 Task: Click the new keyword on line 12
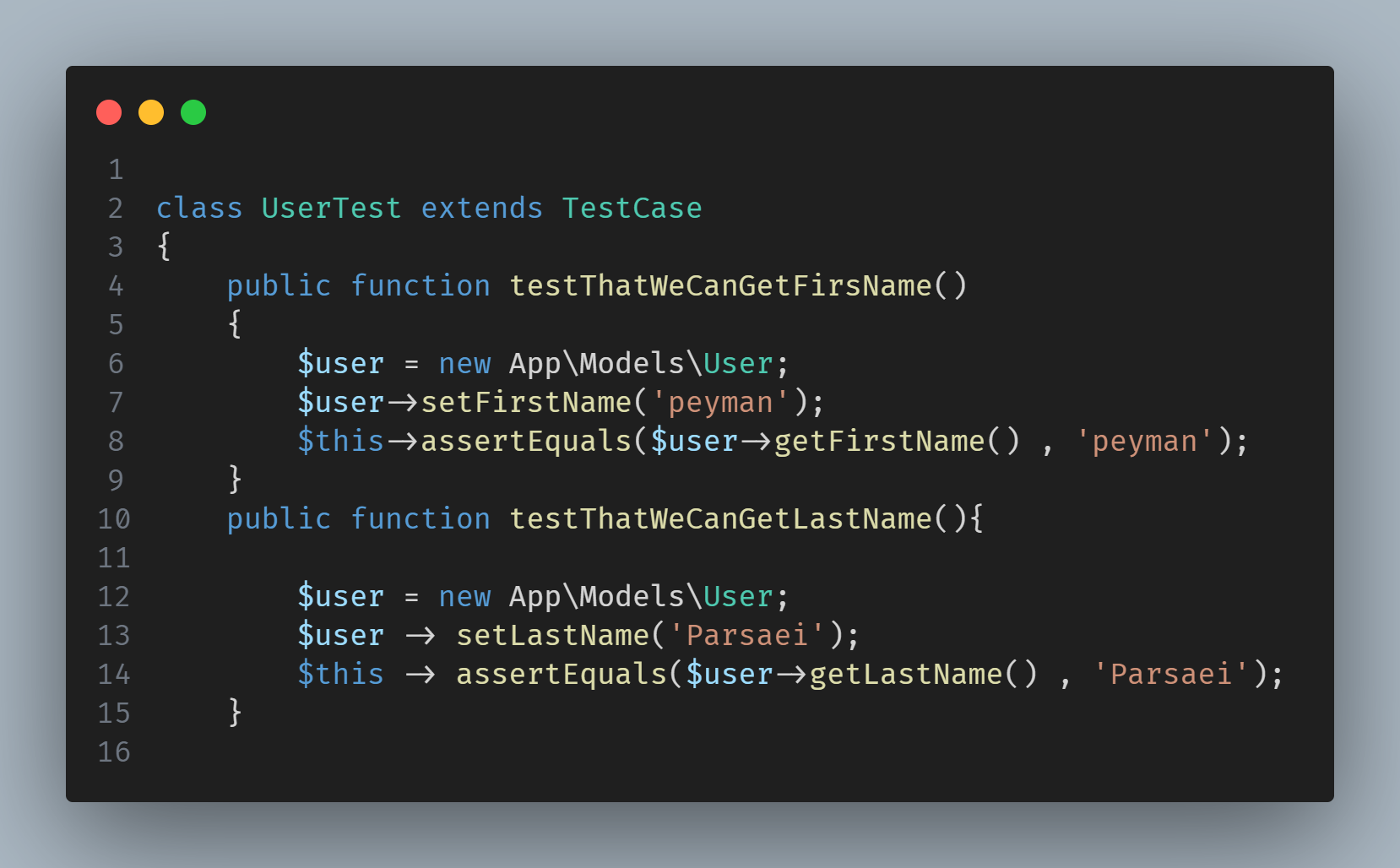[x=464, y=597]
